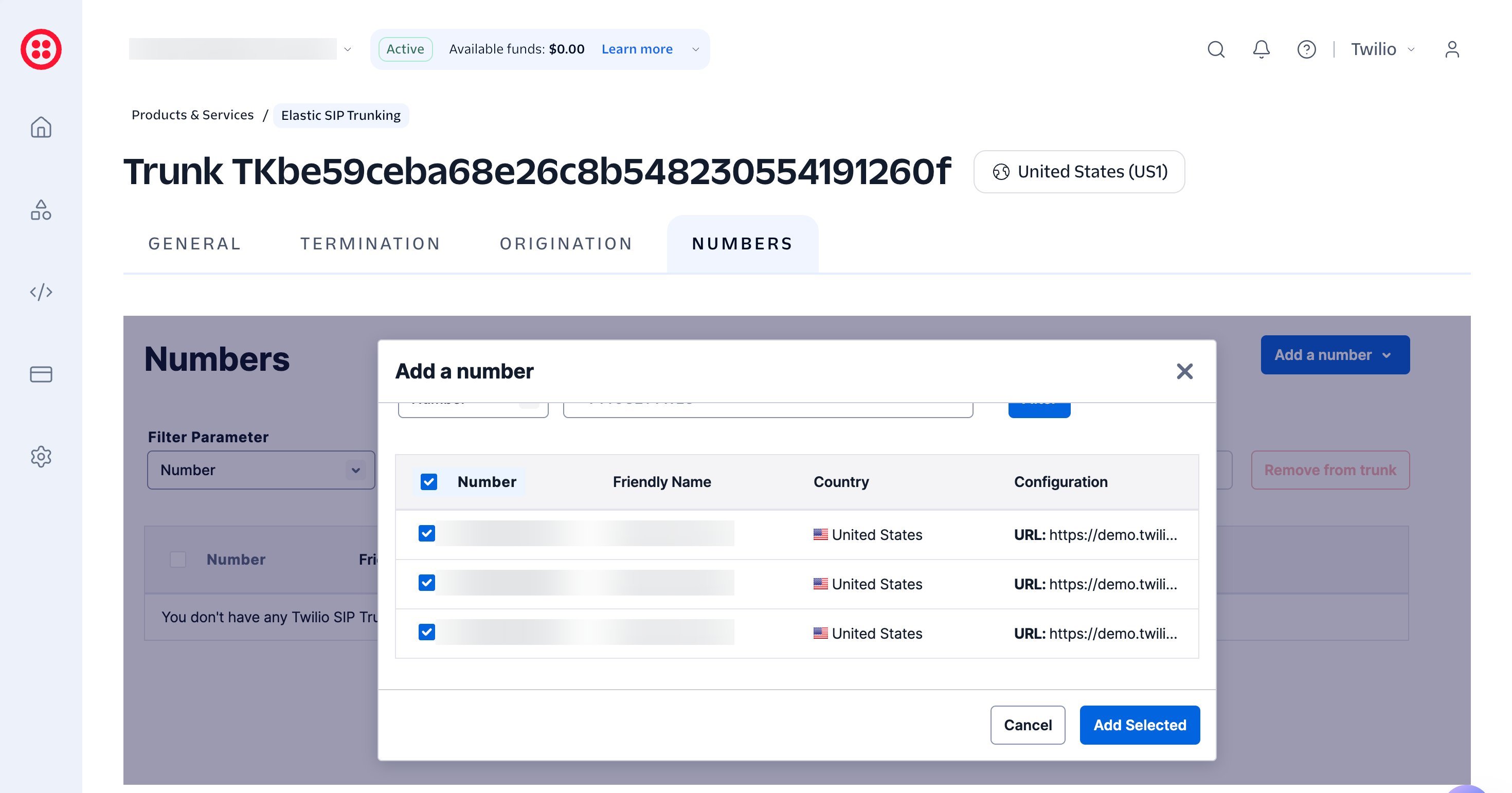Uncheck the first number row checkbox

[x=427, y=534]
